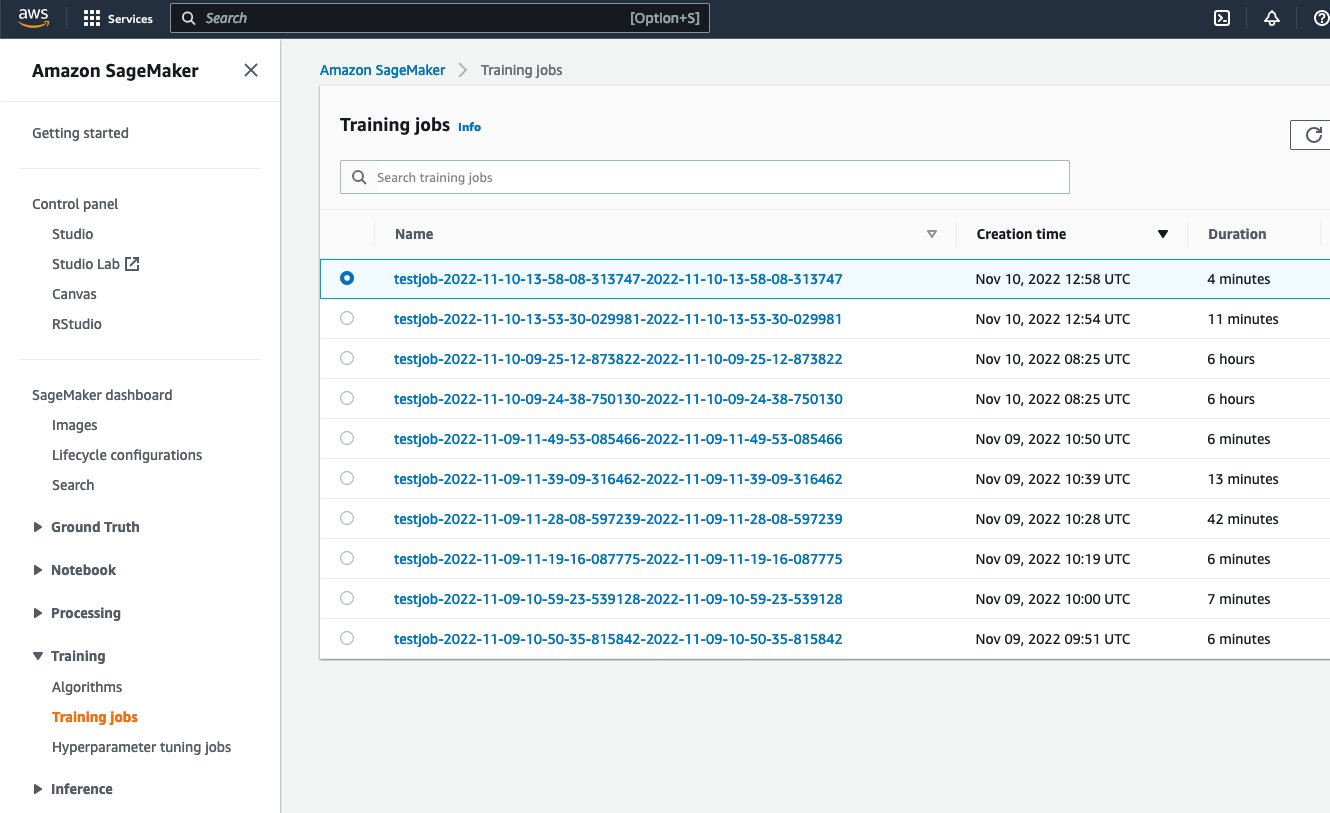1330x813 pixels.
Task: Click the help question mark icon
Action: 1321,18
